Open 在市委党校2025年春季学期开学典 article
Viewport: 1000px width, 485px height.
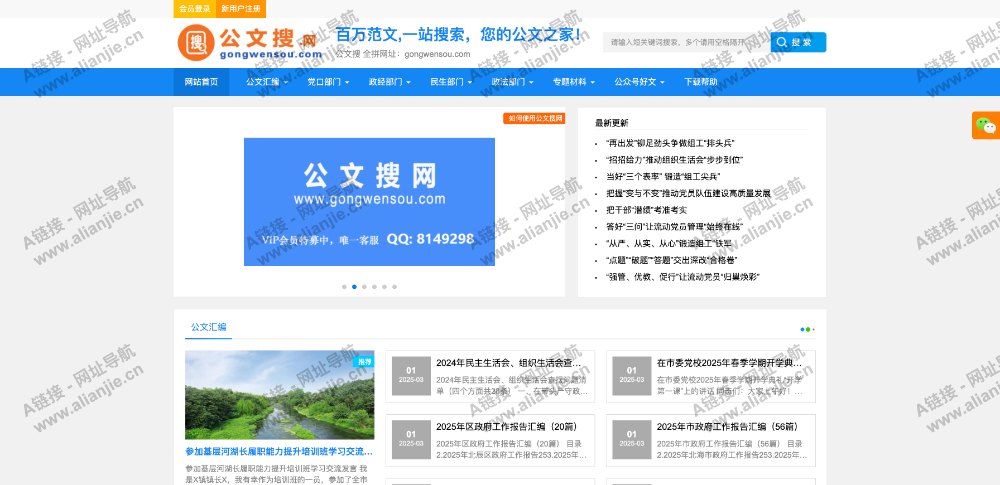pos(729,362)
